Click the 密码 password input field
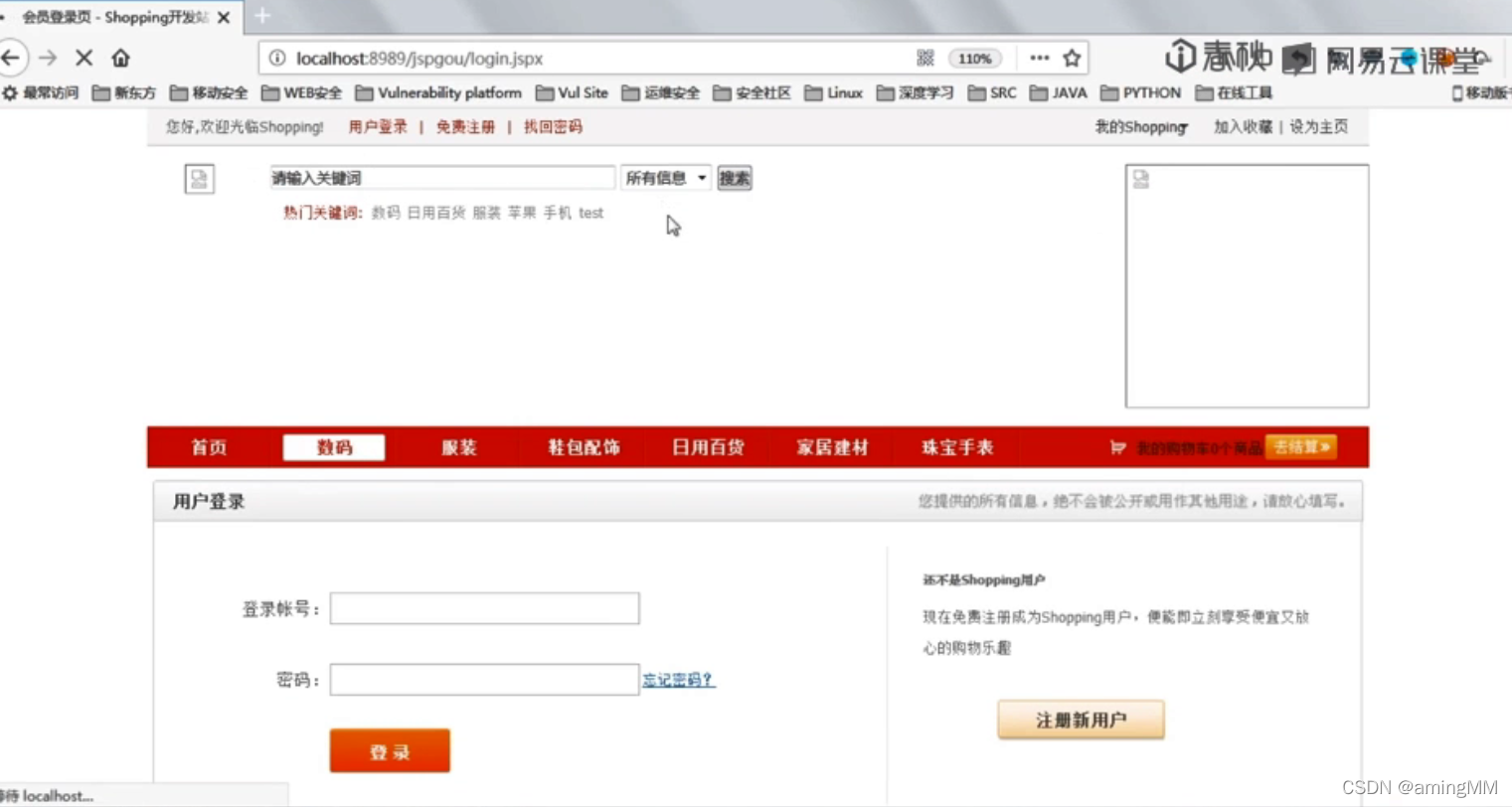 (x=484, y=680)
